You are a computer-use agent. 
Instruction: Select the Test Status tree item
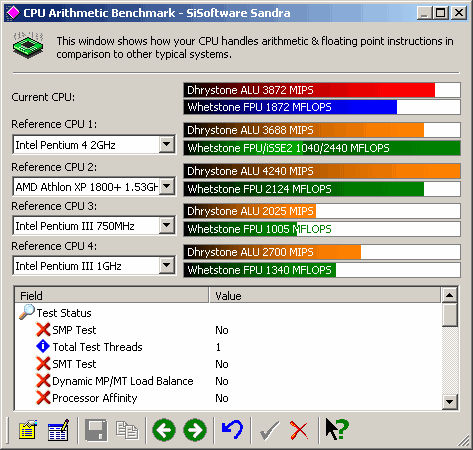(64, 313)
